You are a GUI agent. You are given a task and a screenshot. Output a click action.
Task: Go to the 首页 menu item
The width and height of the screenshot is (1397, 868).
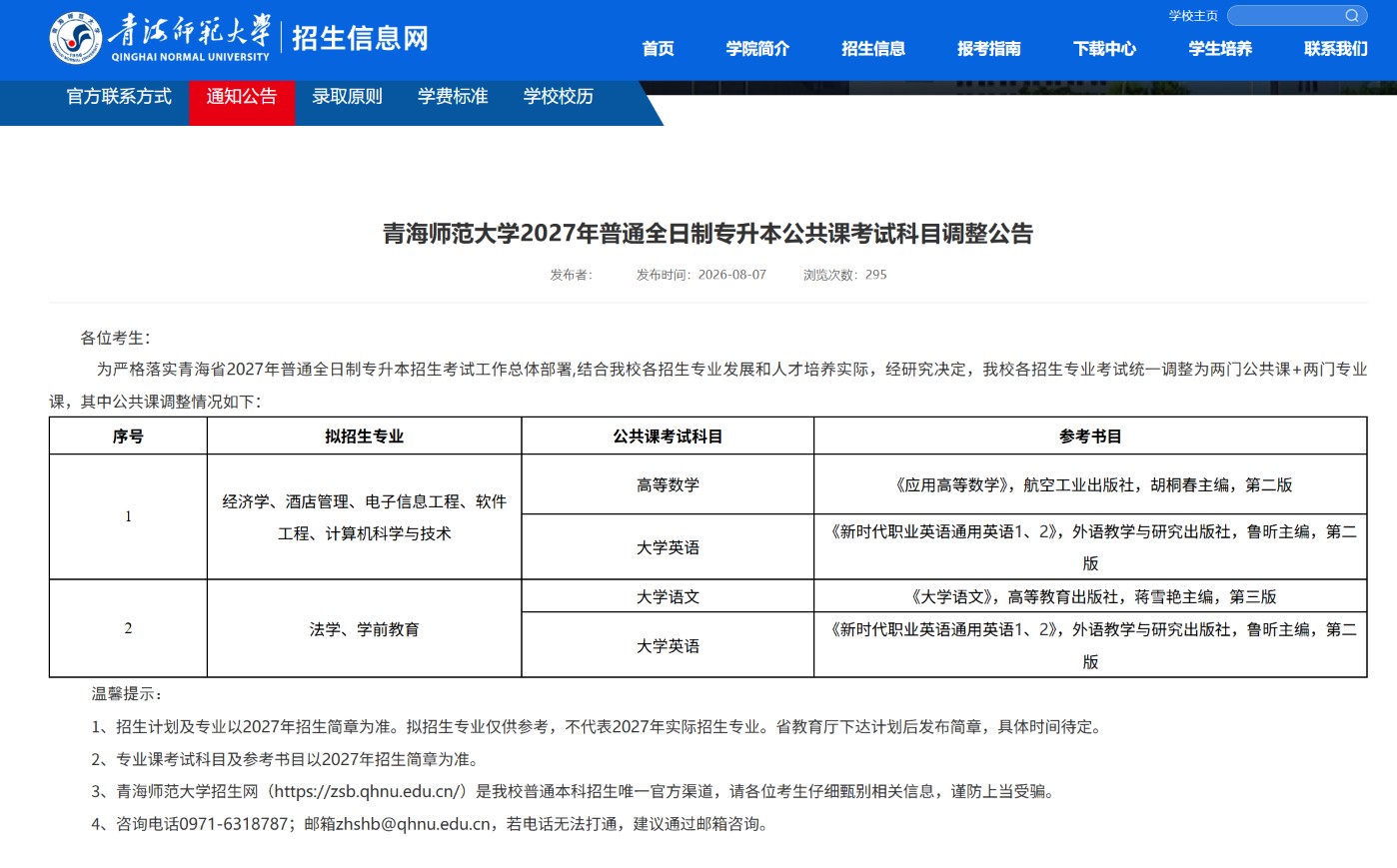[658, 48]
